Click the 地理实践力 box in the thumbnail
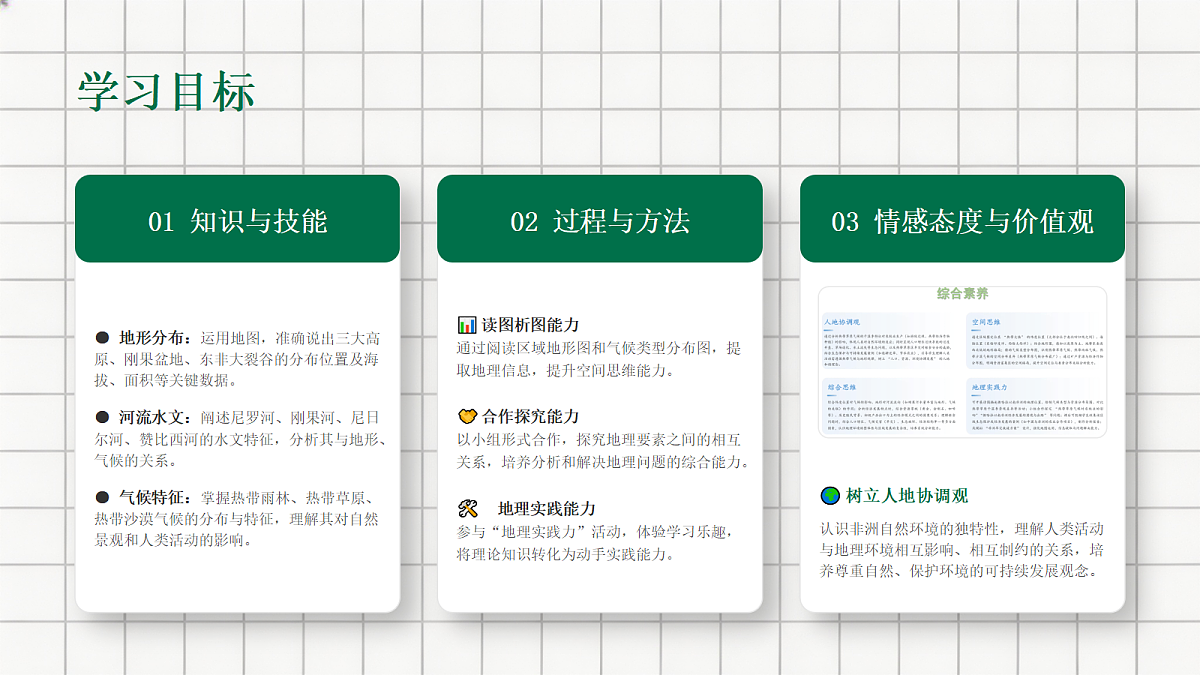Image resolution: width=1200 pixels, height=675 pixels. [x=1034, y=406]
